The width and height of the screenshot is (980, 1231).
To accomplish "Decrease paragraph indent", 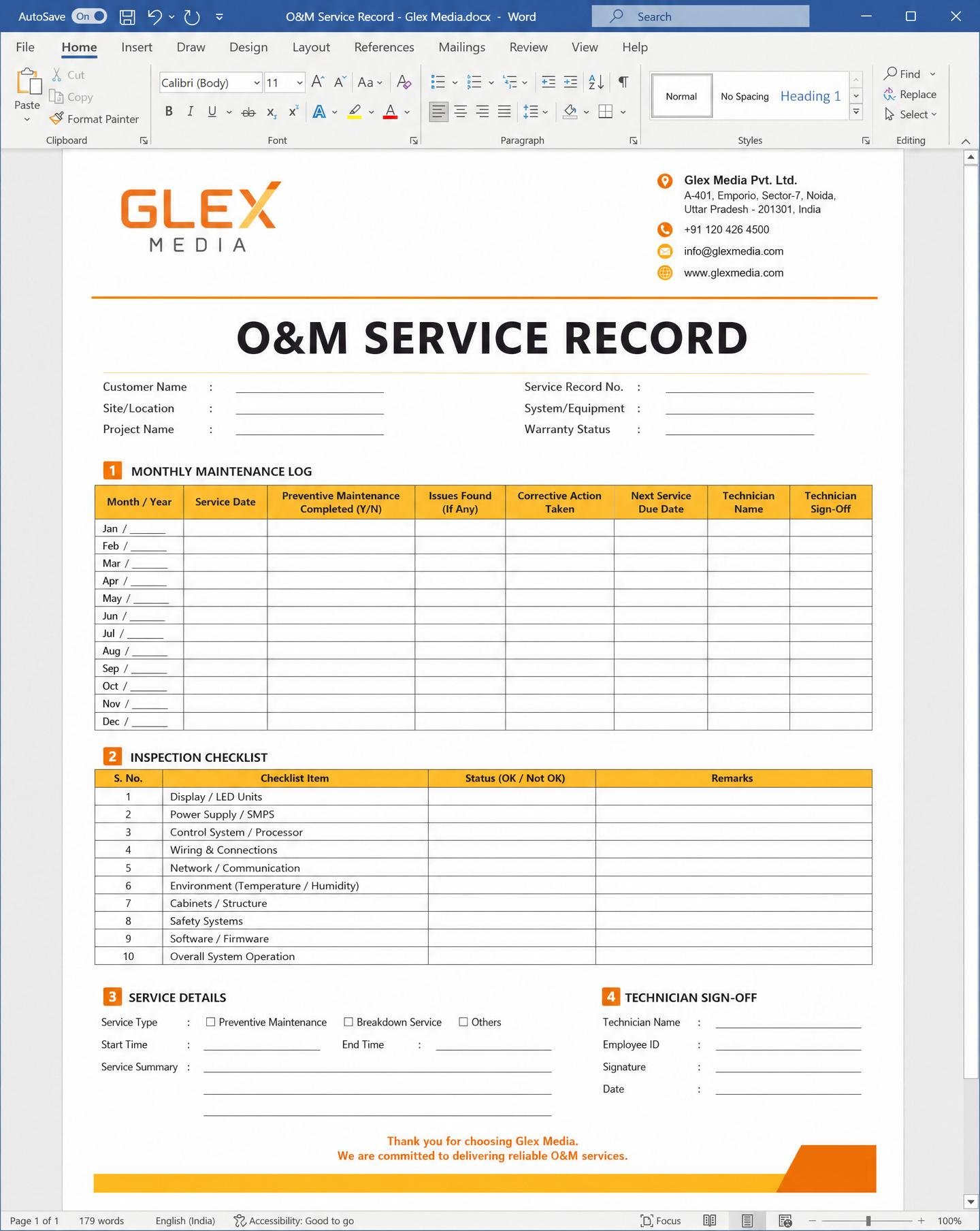I will (548, 82).
